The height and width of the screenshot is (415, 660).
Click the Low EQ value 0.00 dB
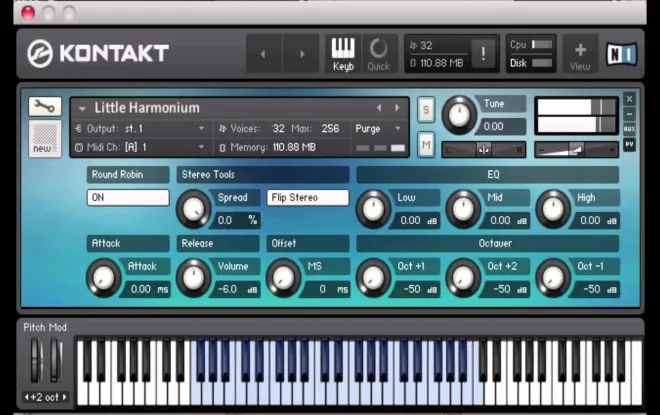pyautogui.click(x=416, y=220)
